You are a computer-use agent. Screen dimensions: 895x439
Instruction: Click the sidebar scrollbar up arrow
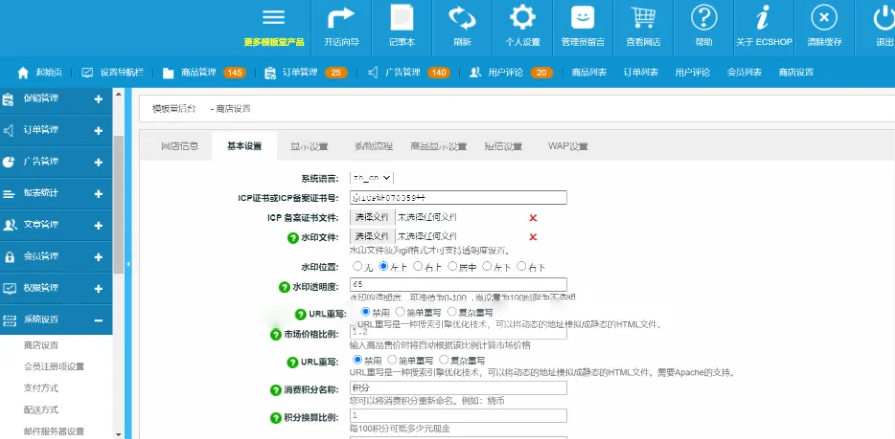118,93
